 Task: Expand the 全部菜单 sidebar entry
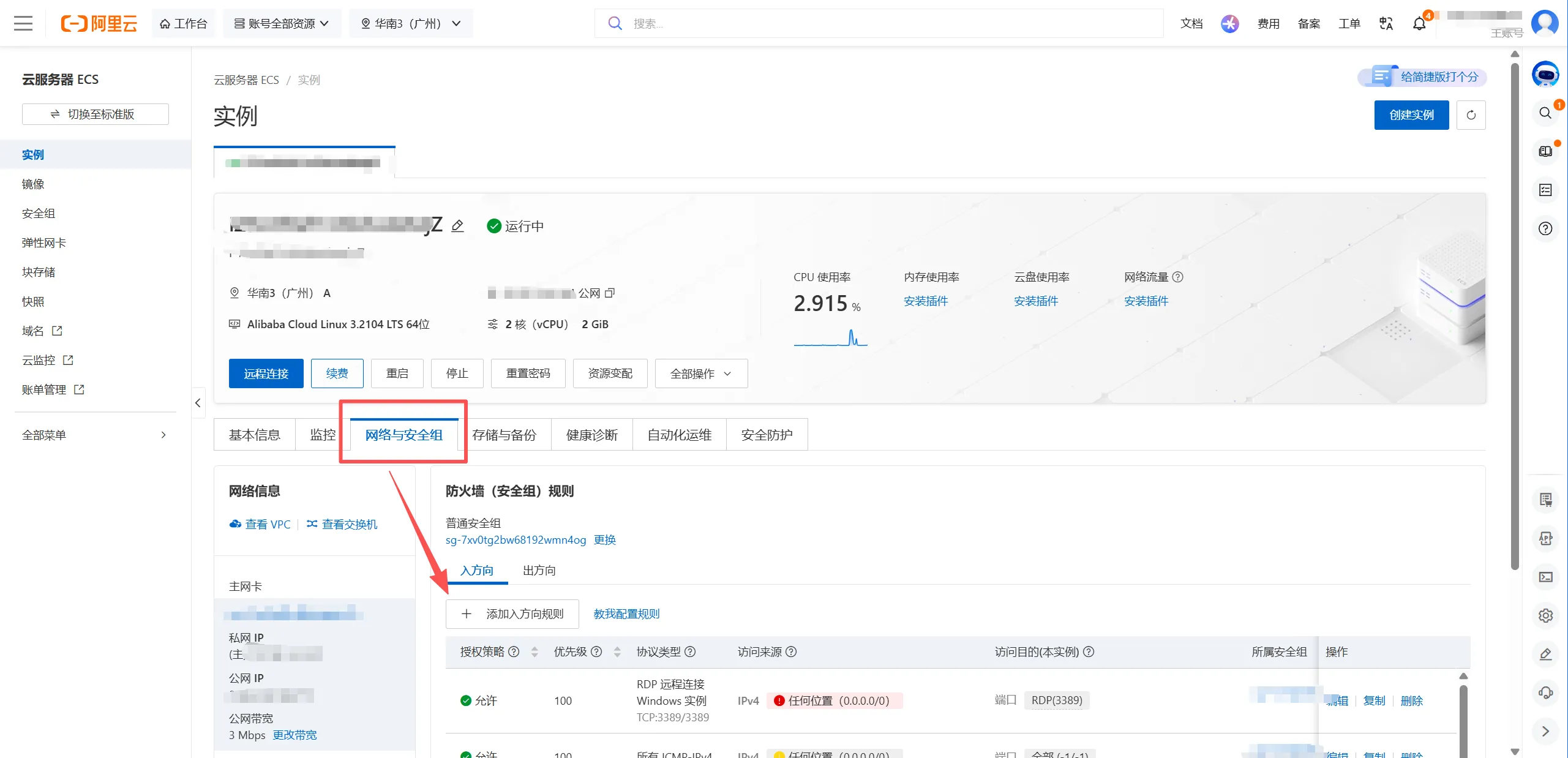[95, 435]
